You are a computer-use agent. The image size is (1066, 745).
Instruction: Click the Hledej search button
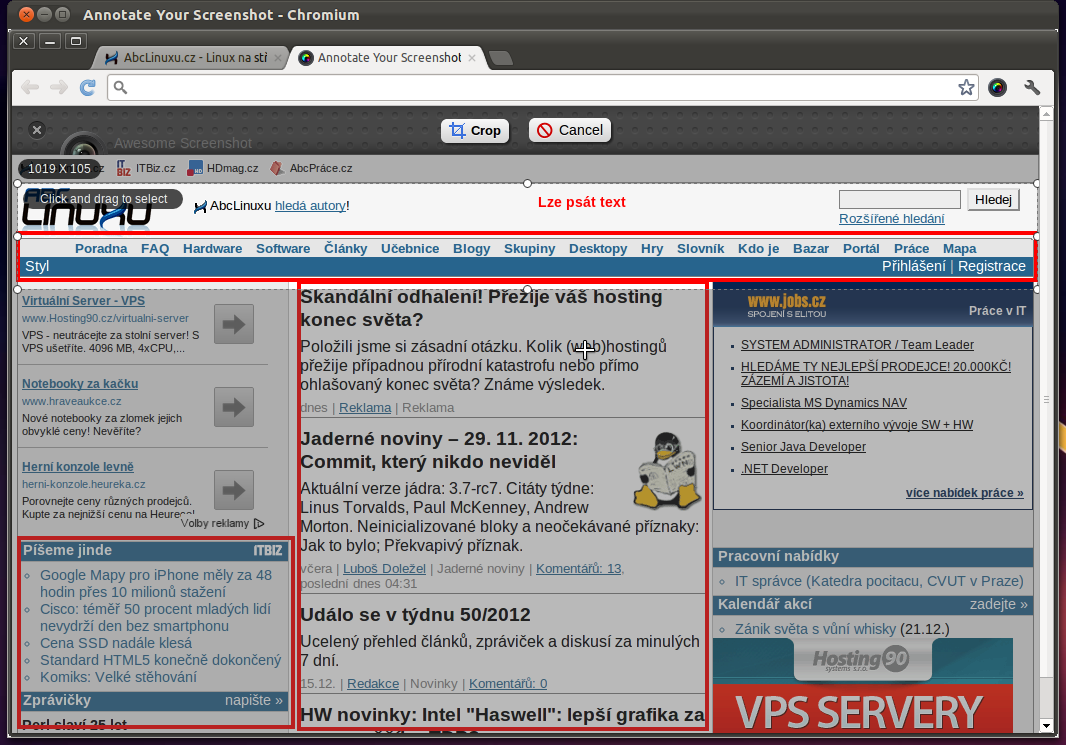[x=993, y=199]
